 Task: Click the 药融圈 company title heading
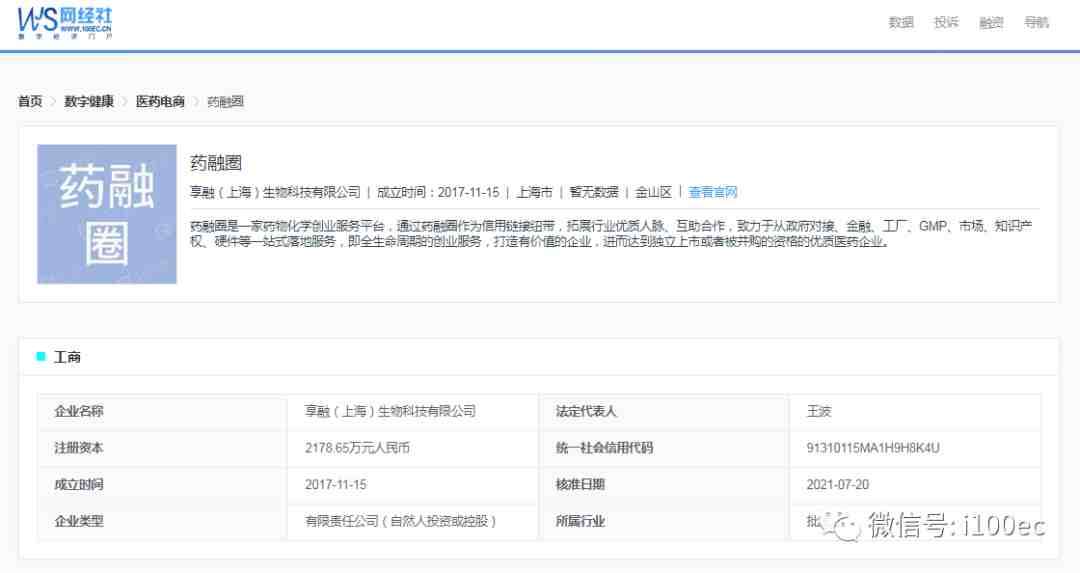pyautogui.click(x=216, y=163)
